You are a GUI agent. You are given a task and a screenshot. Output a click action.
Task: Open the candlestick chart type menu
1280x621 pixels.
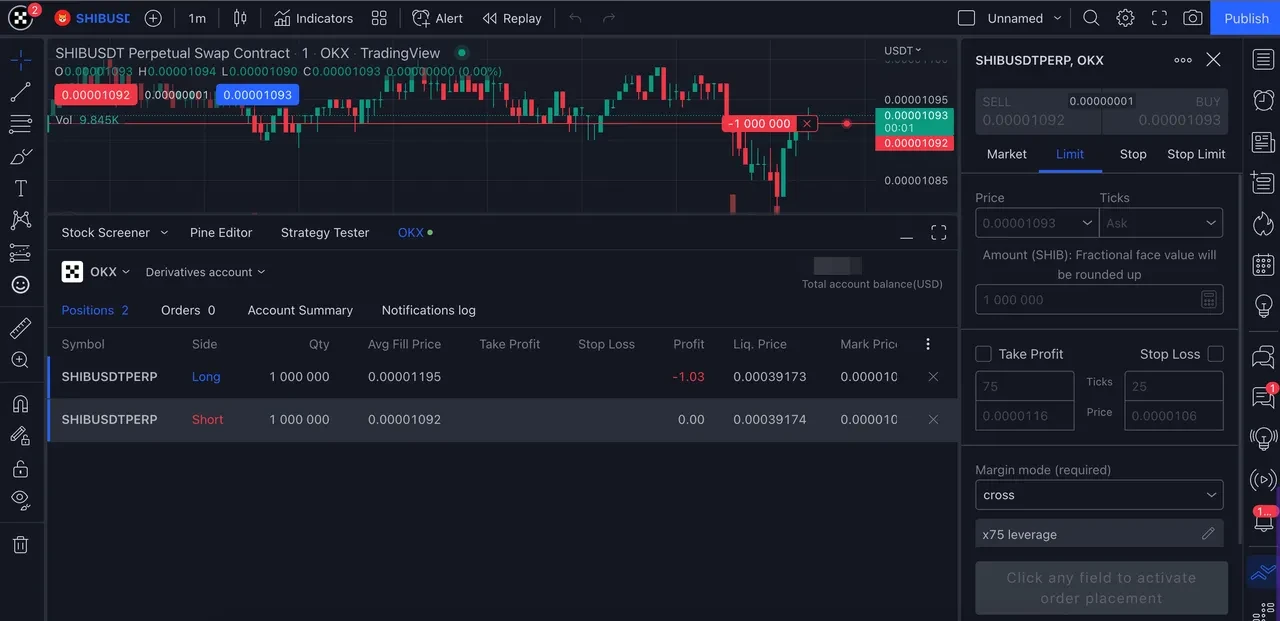pyautogui.click(x=240, y=18)
